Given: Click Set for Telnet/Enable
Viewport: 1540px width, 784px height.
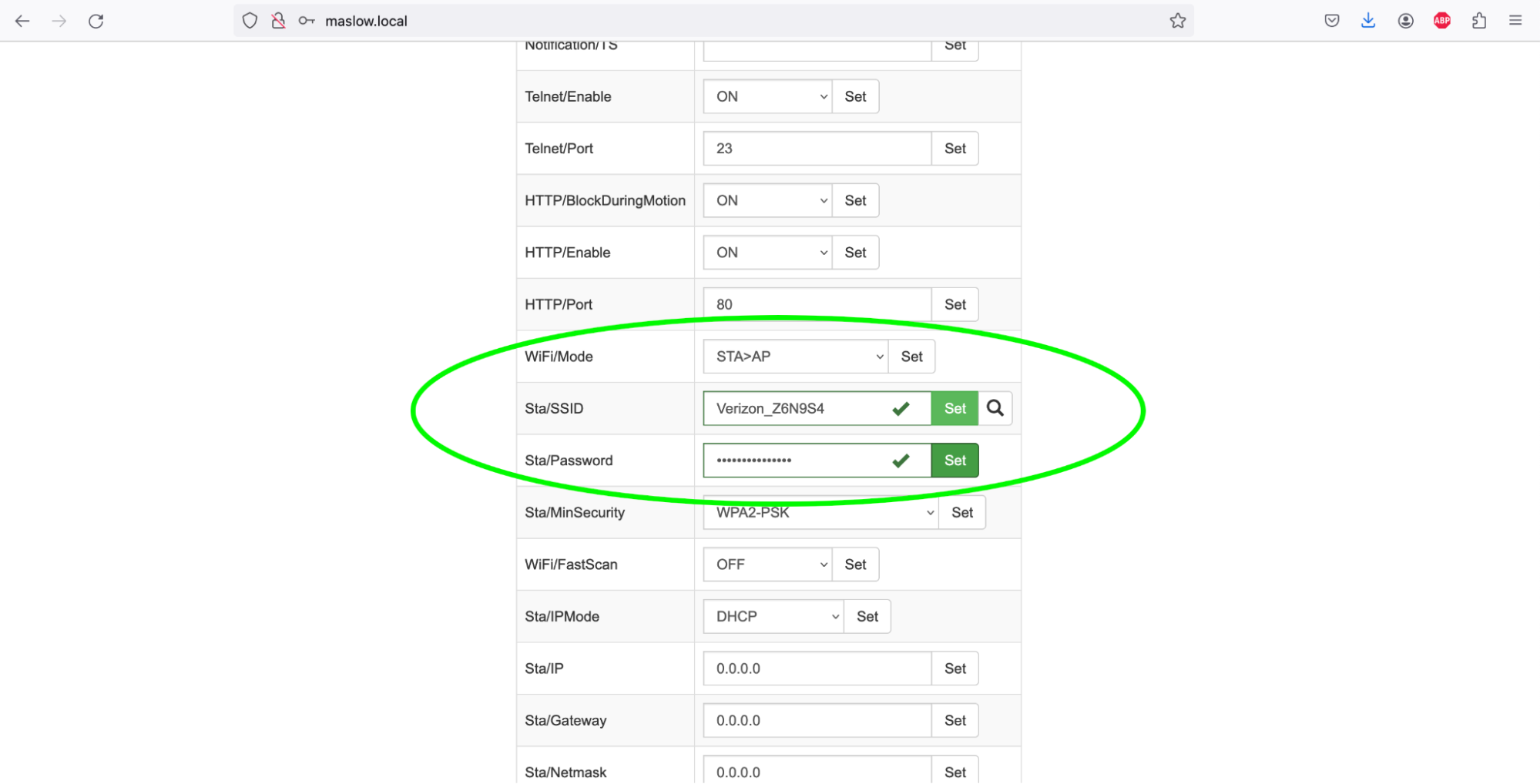Looking at the screenshot, I should pos(855,96).
